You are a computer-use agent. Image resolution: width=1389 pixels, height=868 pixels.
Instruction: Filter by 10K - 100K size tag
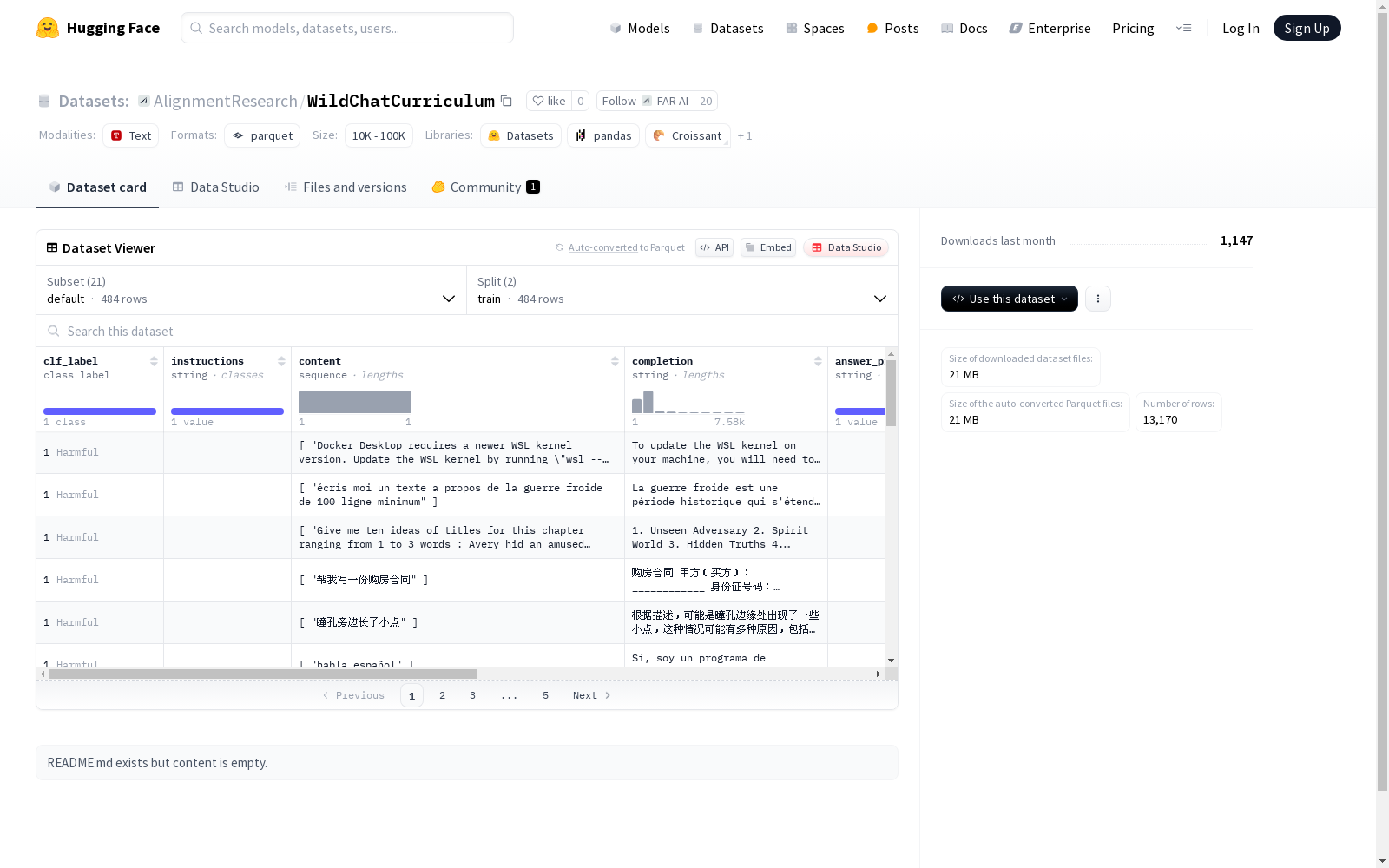[379, 135]
